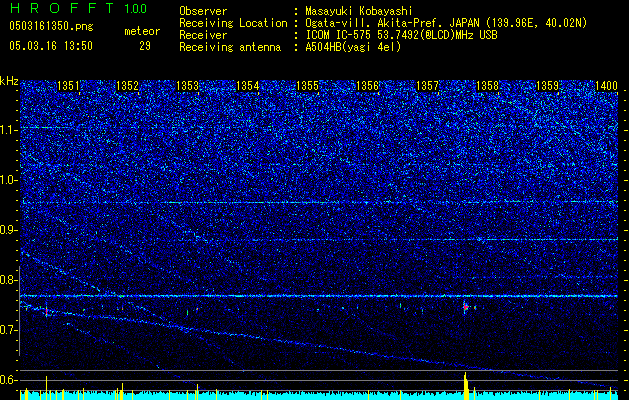629x400 pixels.
Task: Click the filename 0503161350.png
Action: click(51, 26)
